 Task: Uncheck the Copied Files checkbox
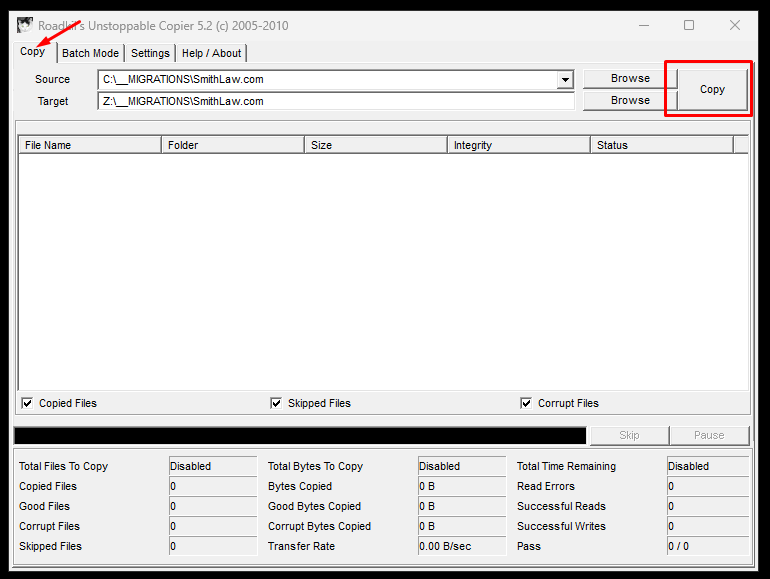pos(27,403)
